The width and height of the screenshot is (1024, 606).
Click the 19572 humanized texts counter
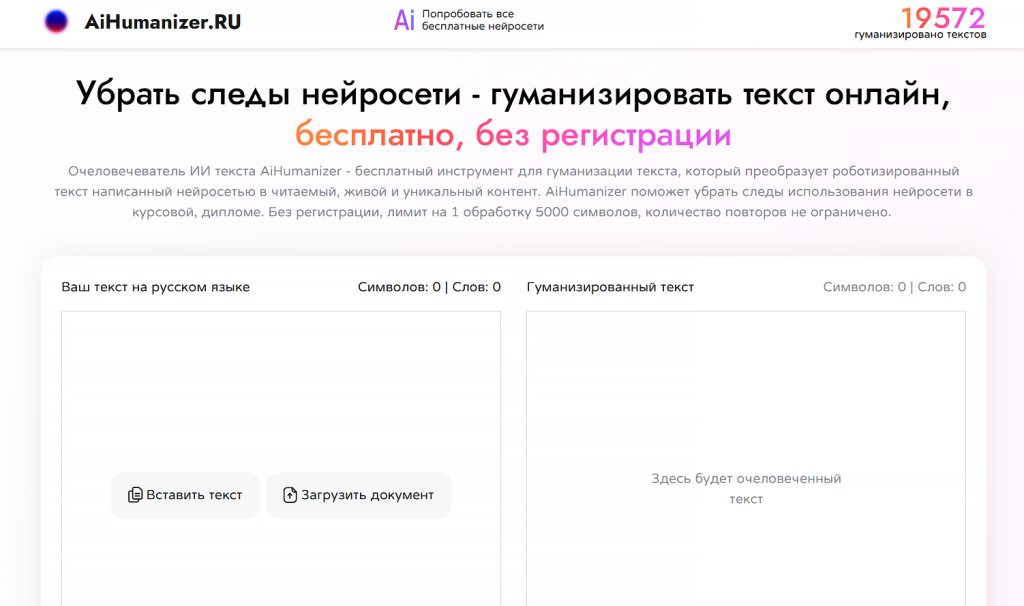pyautogui.click(x=944, y=17)
